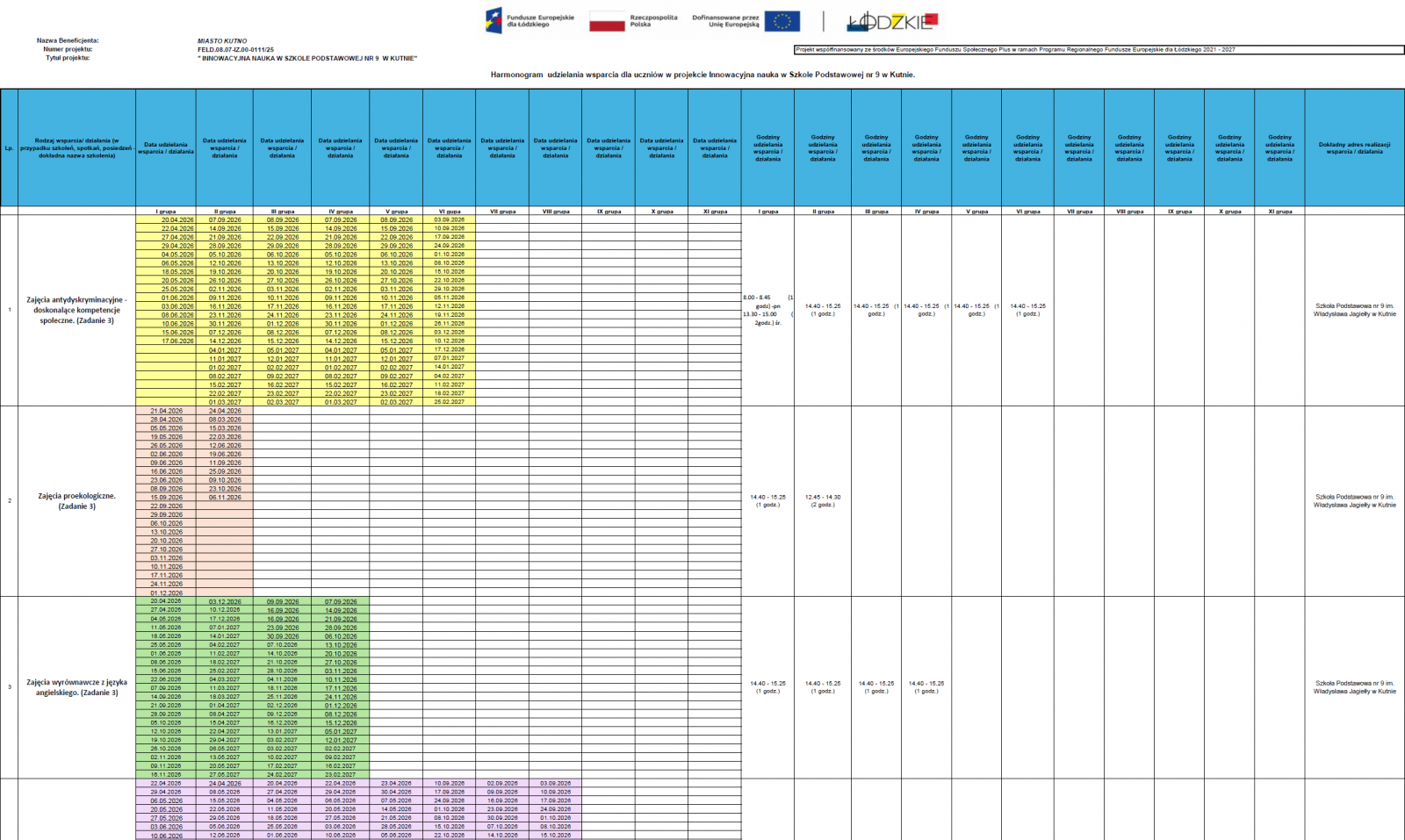The height and width of the screenshot is (840, 1405).
Task: Click the Rzeczpospolita Polska flag icon
Action: [607, 22]
